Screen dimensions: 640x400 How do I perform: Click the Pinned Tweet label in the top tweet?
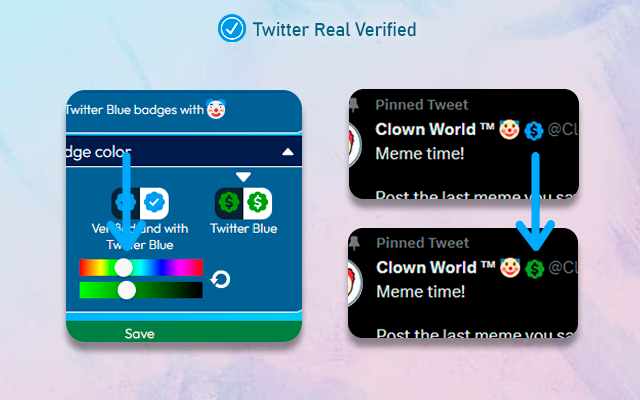[x=422, y=105]
